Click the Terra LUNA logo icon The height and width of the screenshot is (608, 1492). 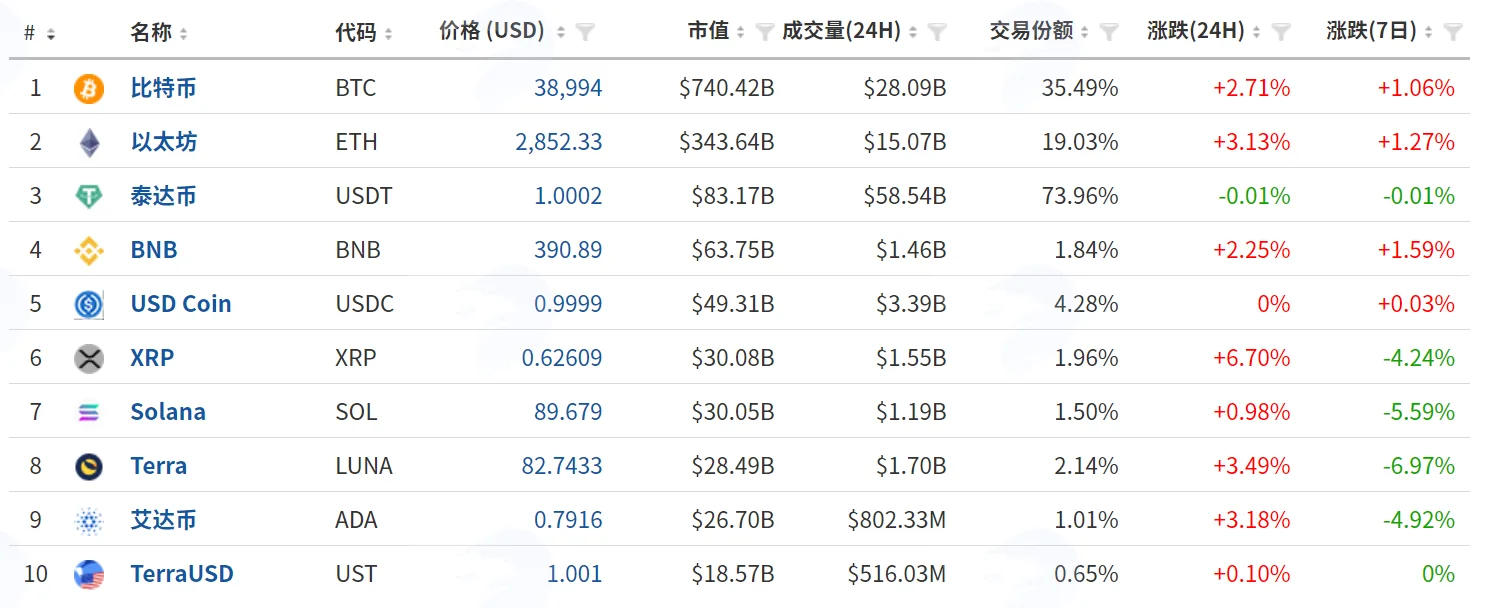[89, 467]
